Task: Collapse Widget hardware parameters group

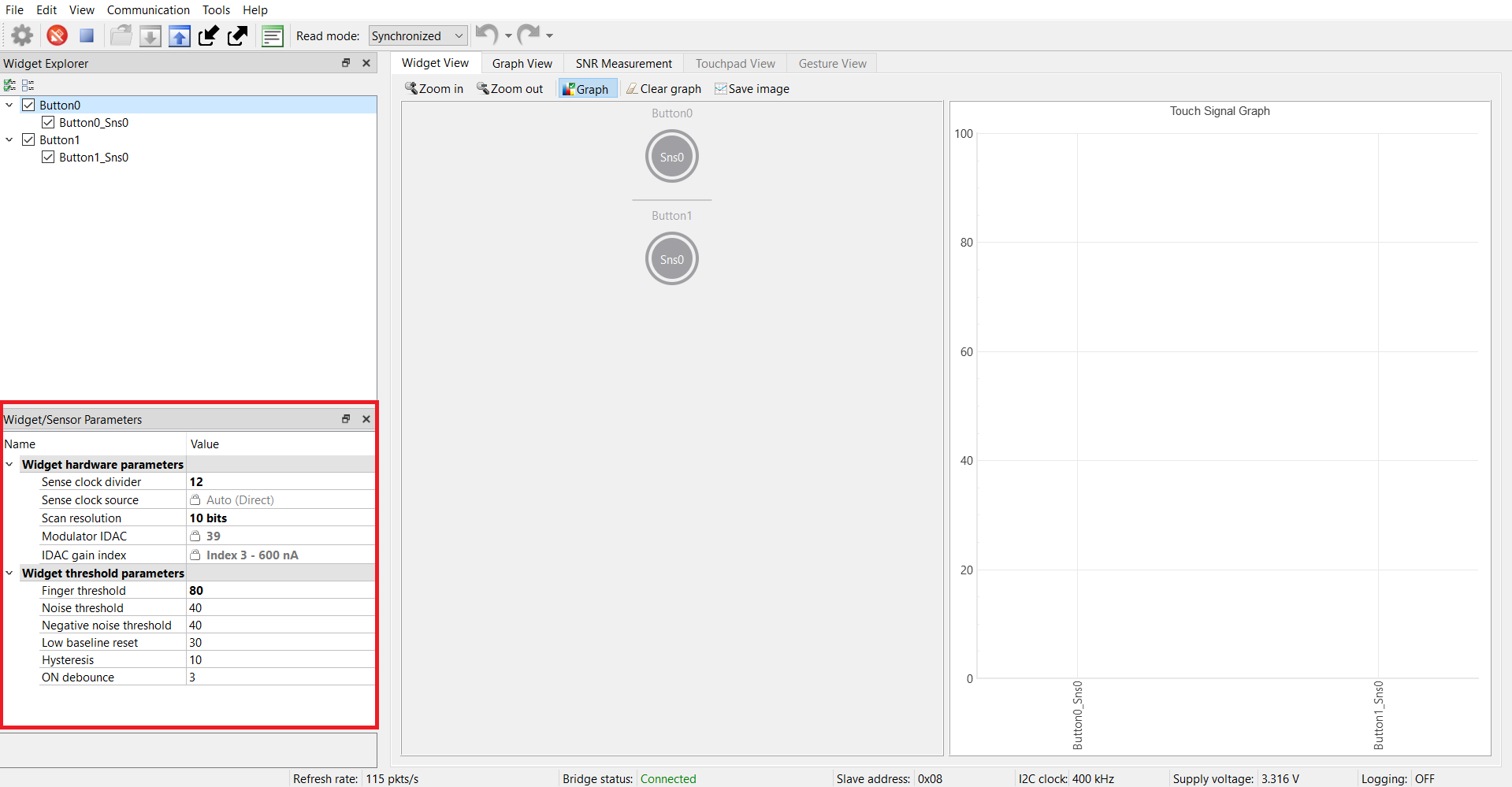Action: tap(9, 465)
